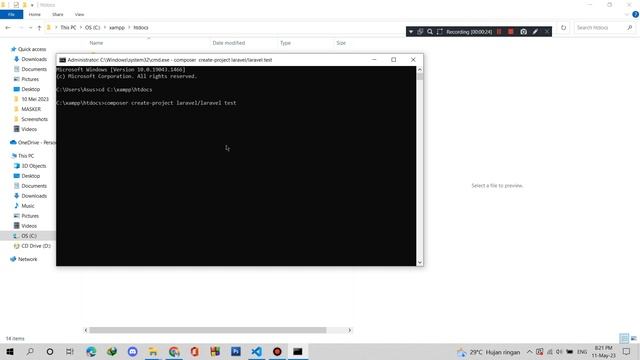This screenshot has width=640, height=360.
Task: Select Network in navigation pane
Action: coord(27,259)
